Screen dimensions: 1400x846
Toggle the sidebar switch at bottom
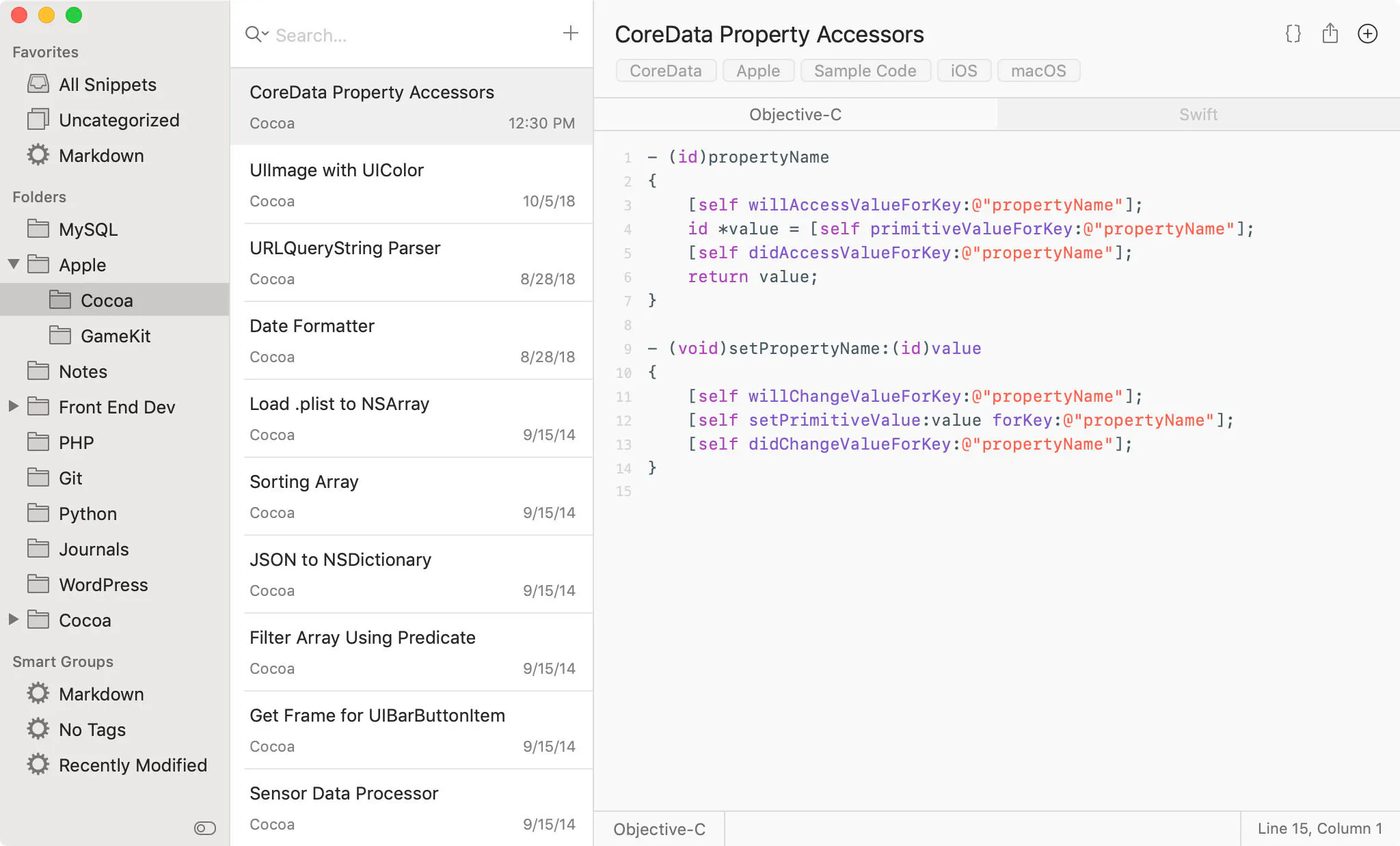(204, 828)
